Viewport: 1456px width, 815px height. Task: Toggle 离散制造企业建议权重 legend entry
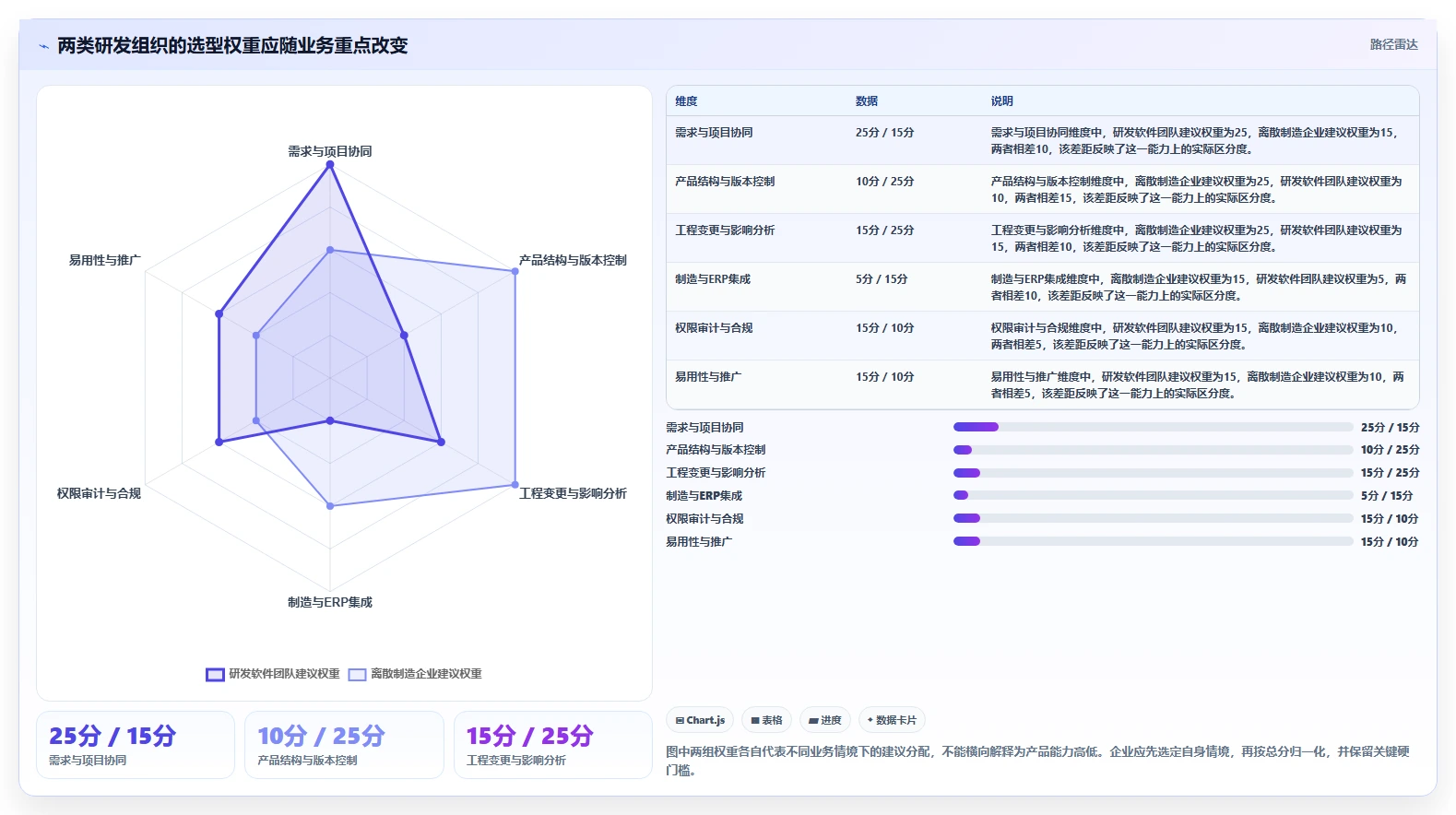(x=415, y=674)
